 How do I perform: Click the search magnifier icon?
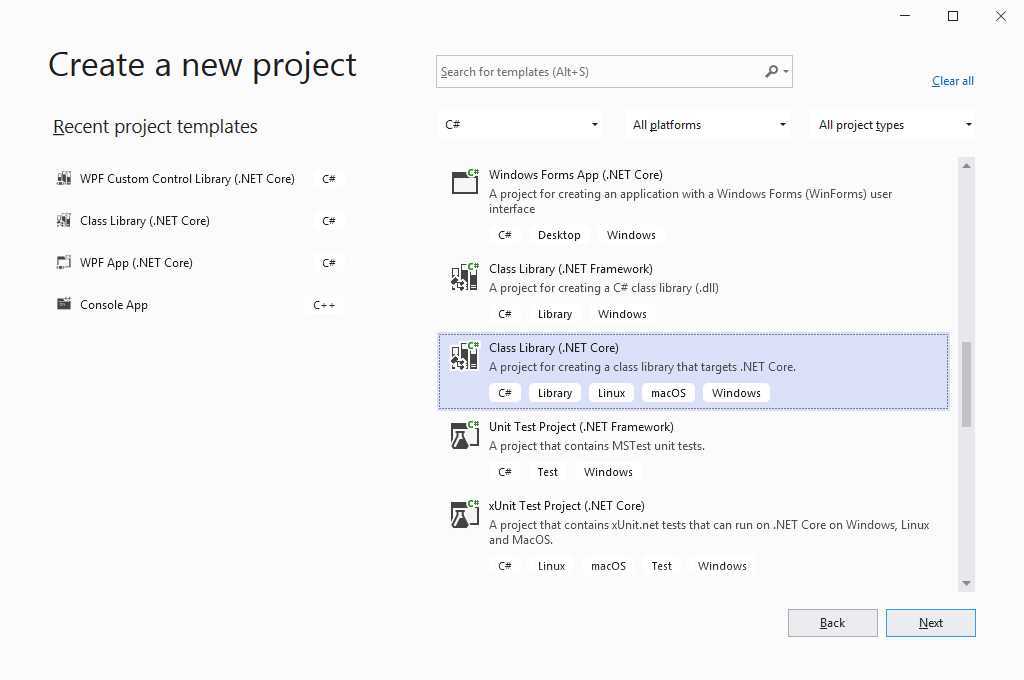(772, 71)
